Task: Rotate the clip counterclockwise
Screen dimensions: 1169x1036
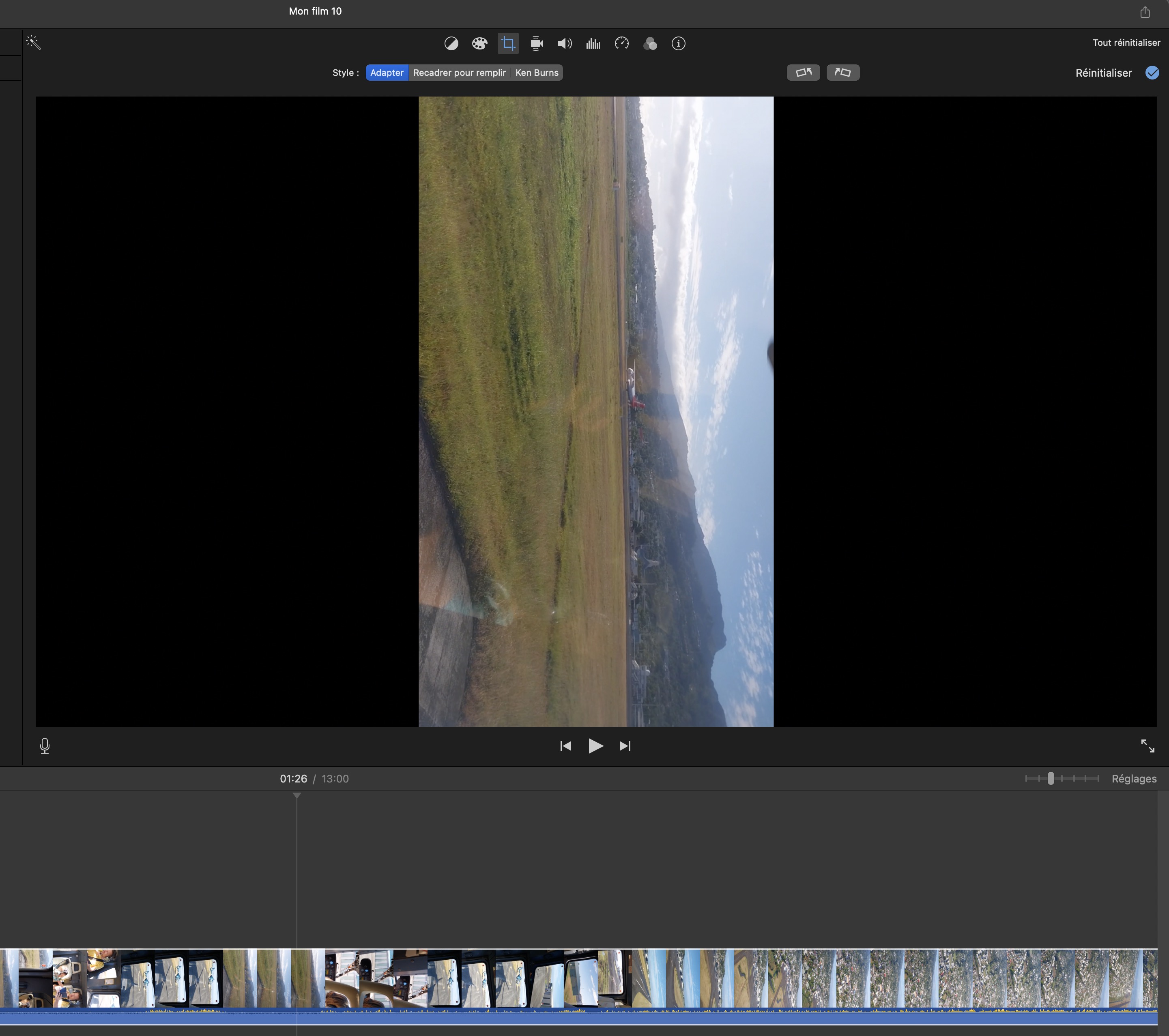Action: tap(804, 73)
